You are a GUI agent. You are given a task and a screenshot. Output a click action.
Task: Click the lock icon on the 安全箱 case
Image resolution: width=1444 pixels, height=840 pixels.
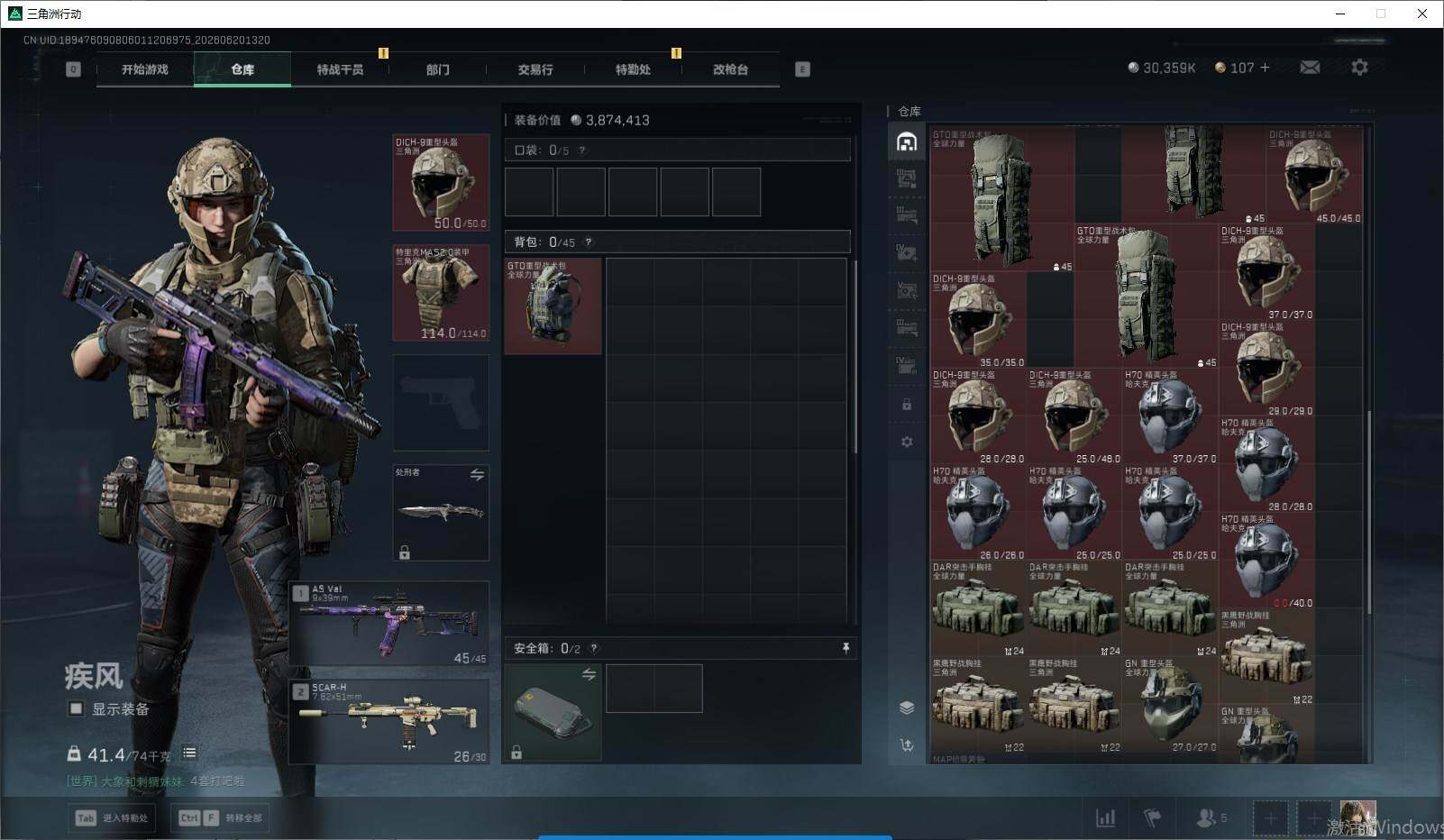[x=516, y=752]
